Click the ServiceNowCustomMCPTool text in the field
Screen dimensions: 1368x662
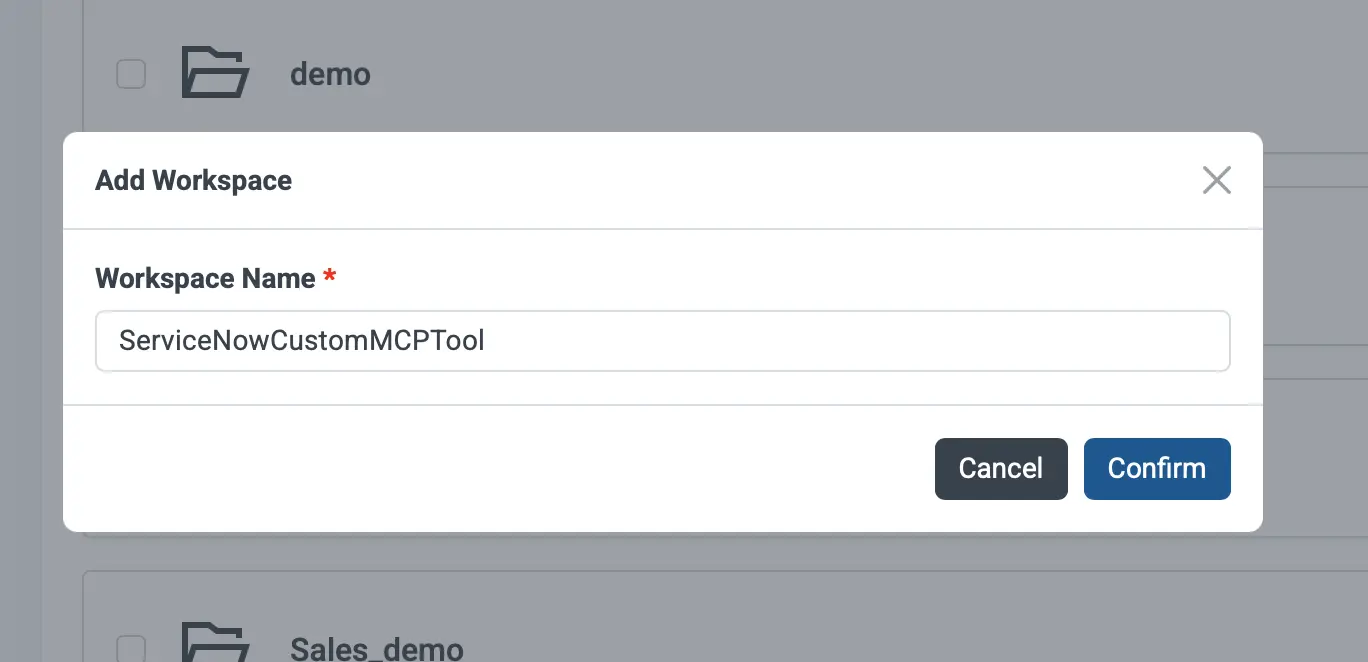pos(301,341)
